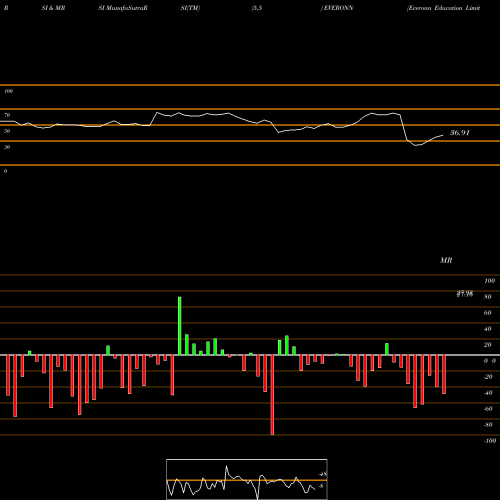Click the MR panel title label
The height and width of the screenshot is (500, 500).
(446, 260)
